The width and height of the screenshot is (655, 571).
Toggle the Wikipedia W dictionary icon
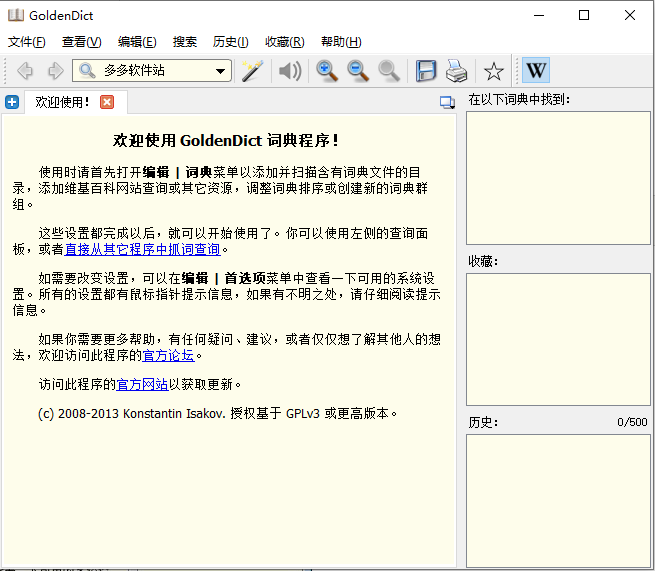(536, 70)
